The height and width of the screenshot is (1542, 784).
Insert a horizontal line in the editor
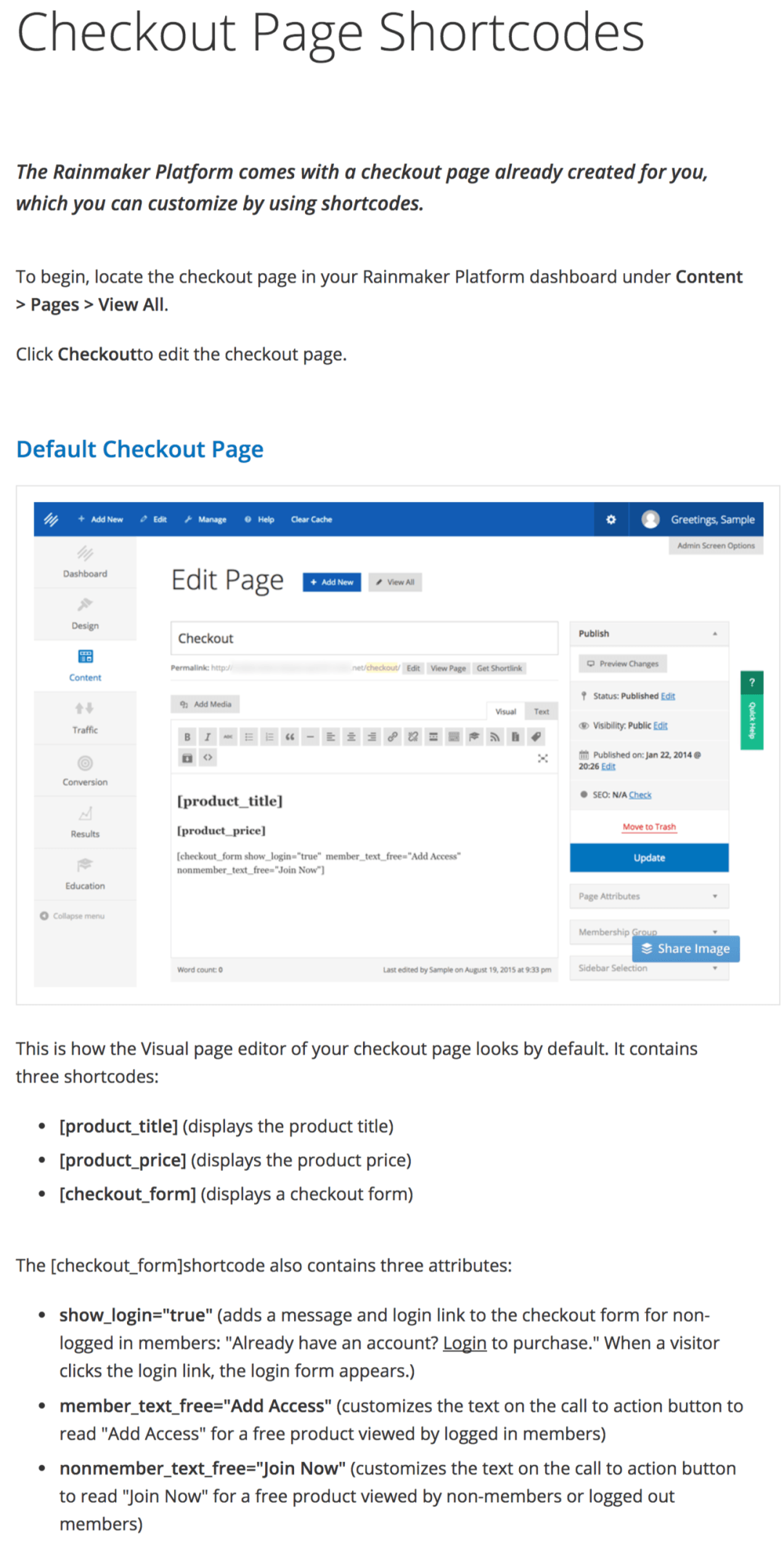point(310,736)
